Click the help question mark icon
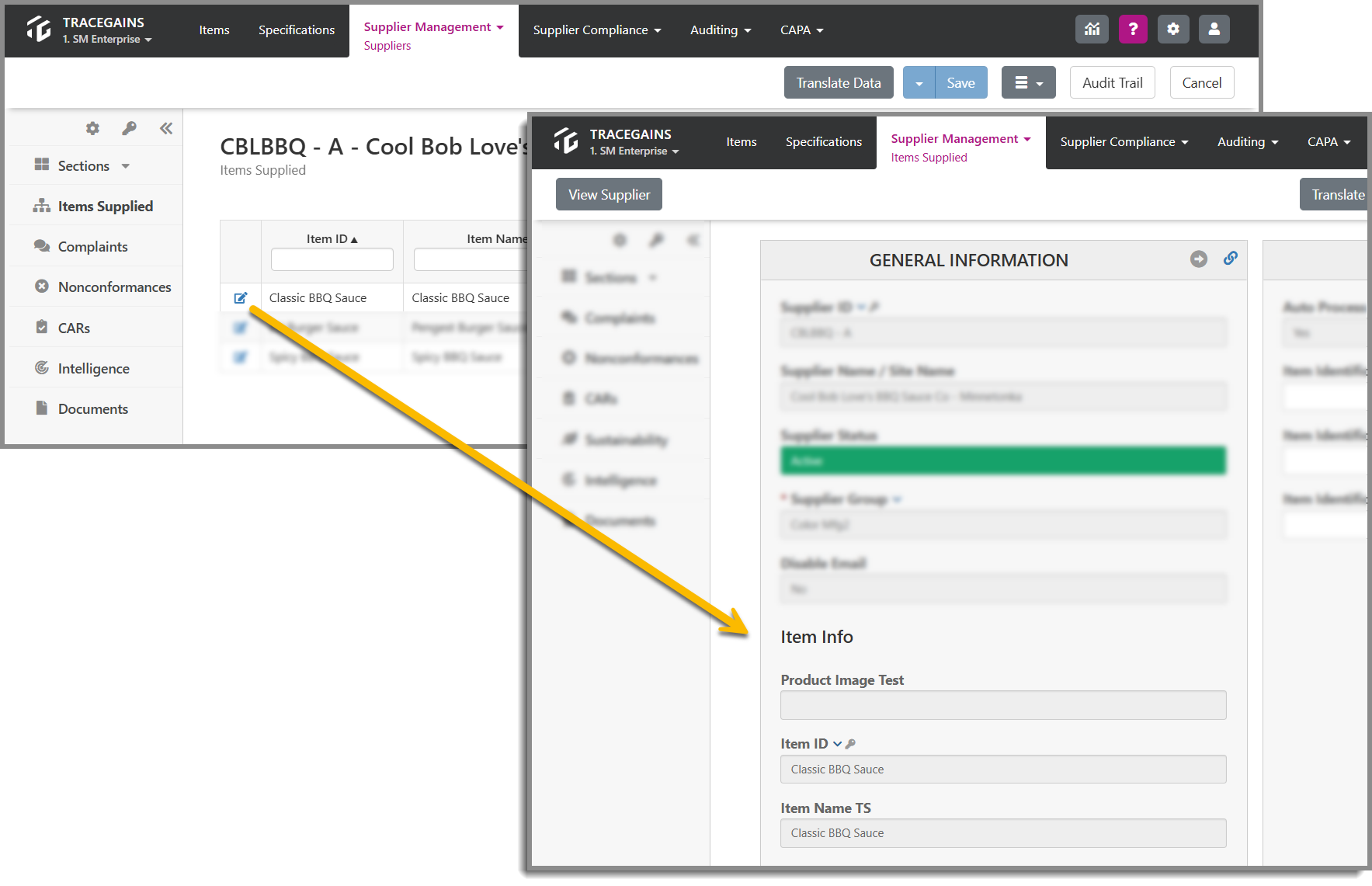The width and height of the screenshot is (1372, 886). coord(1133,29)
